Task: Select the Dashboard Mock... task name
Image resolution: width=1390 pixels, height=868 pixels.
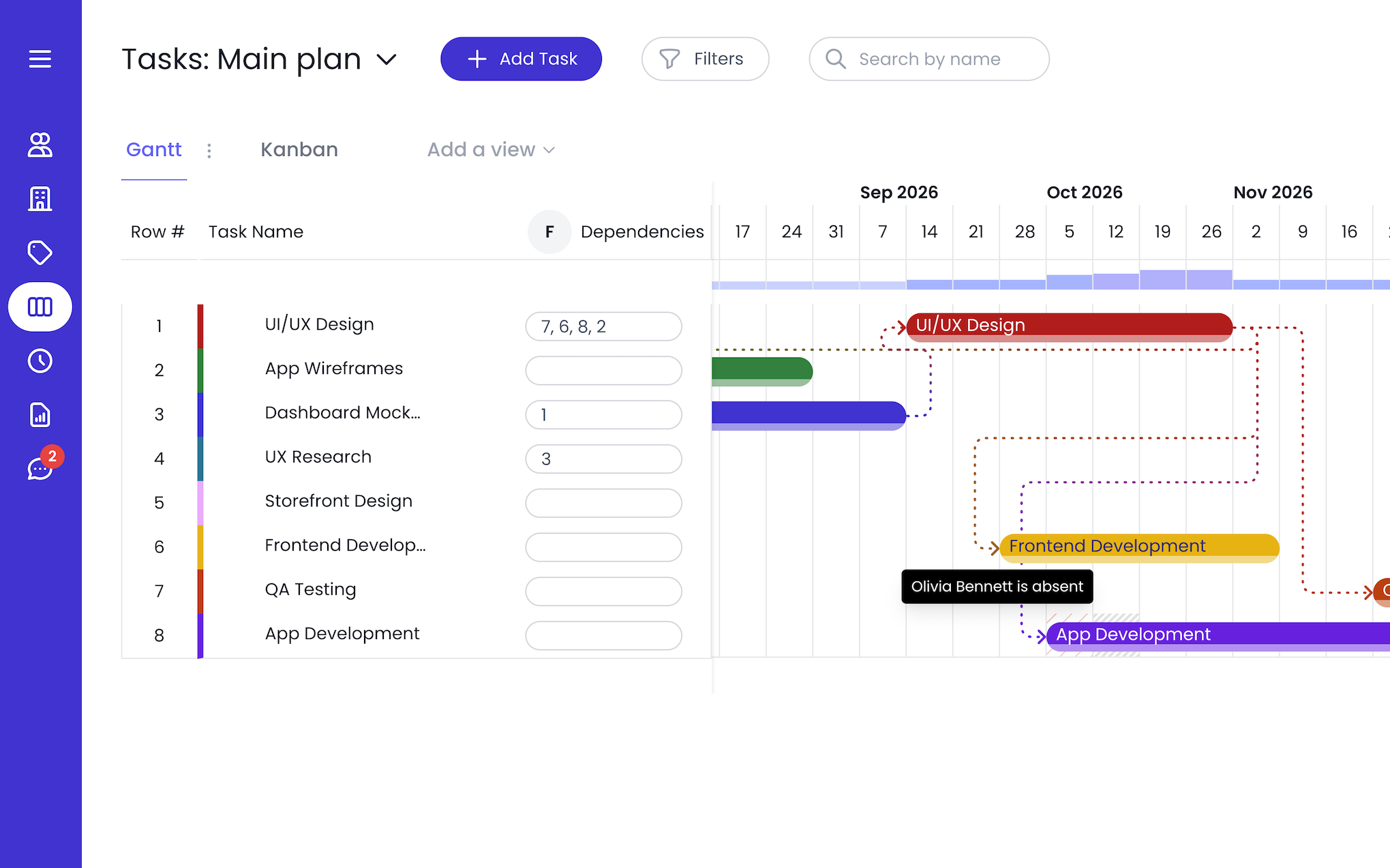Action: (x=342, y=413)
